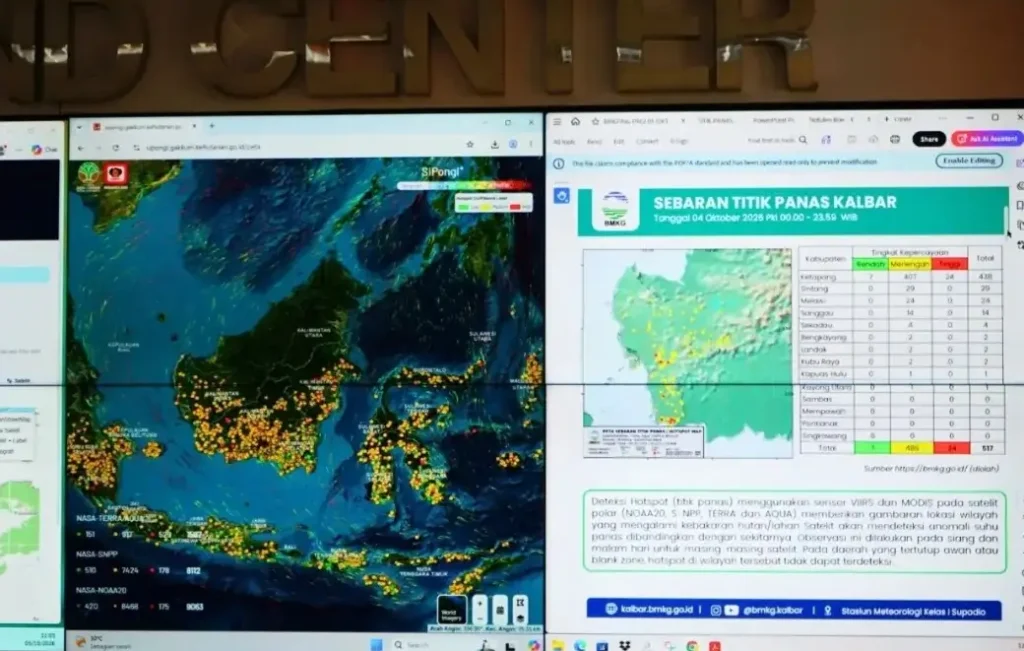1024x651 pixels.
Task: Zoom in the map with the plus button
Action: pyautogui.click(x=480, y=603)
